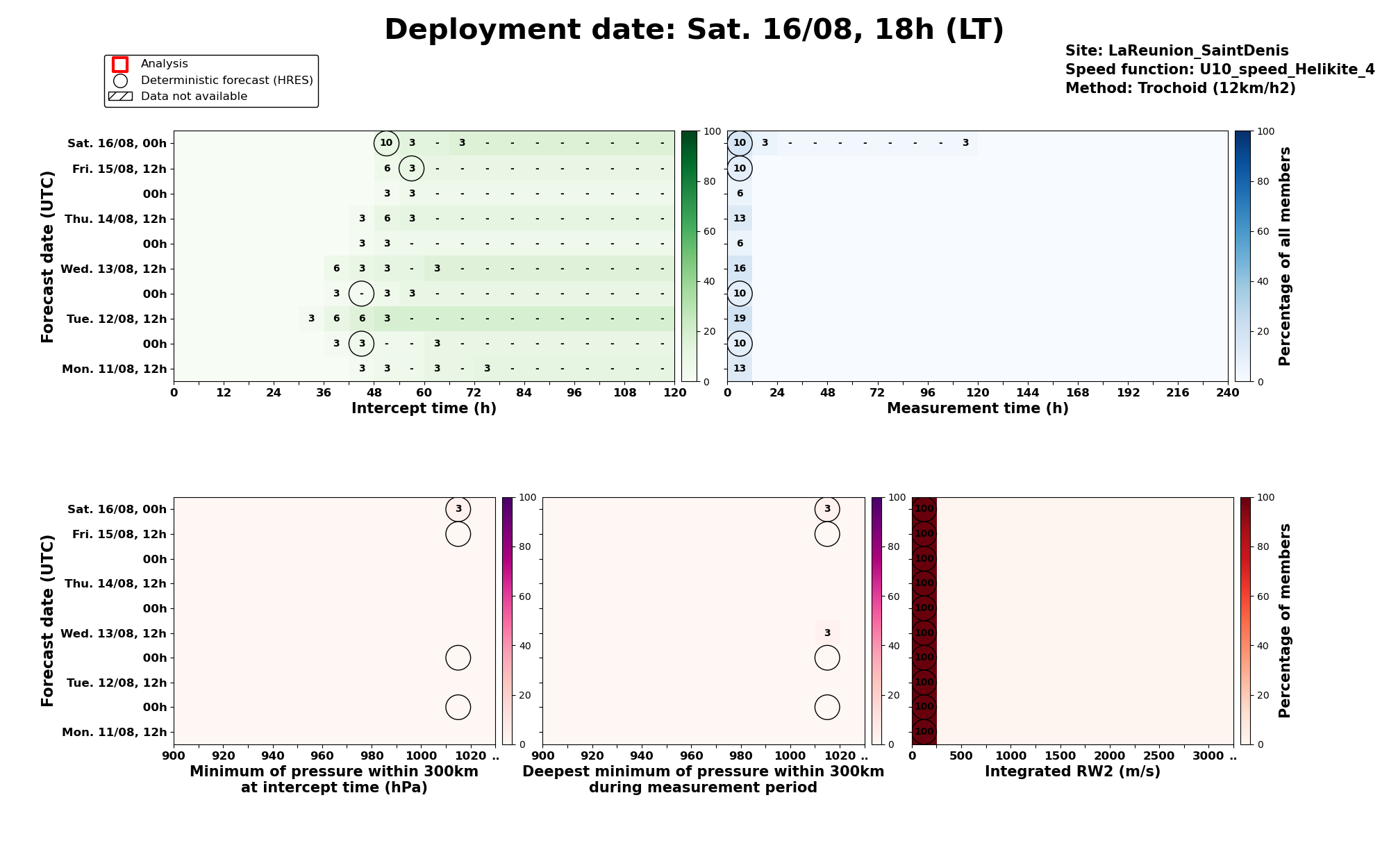Select circled 10 in Measurement Fri. 15/08 12h row
1389x868 pixels.
[740, 168]
